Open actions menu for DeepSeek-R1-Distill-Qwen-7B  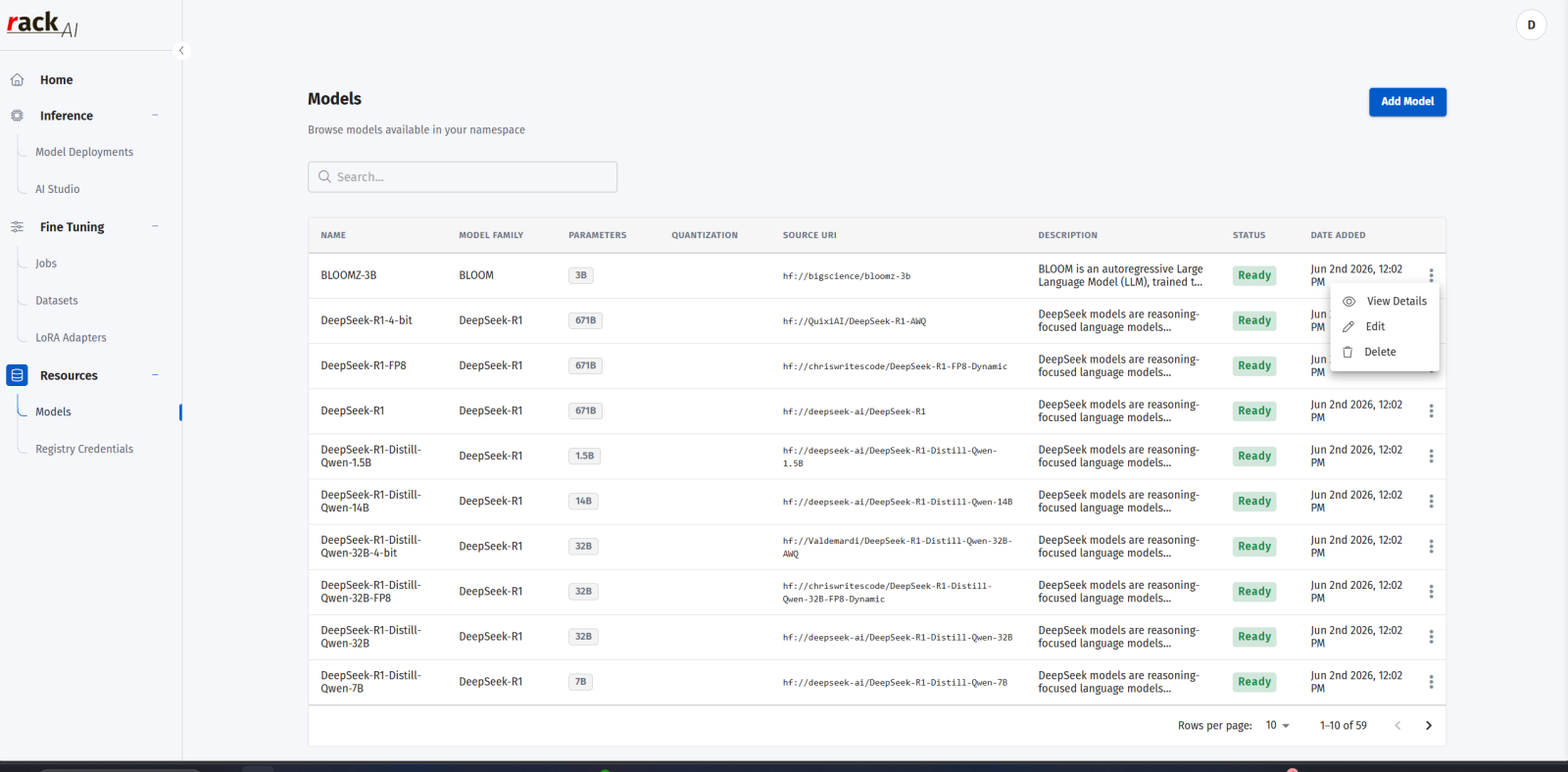(x=1431, y=682)
